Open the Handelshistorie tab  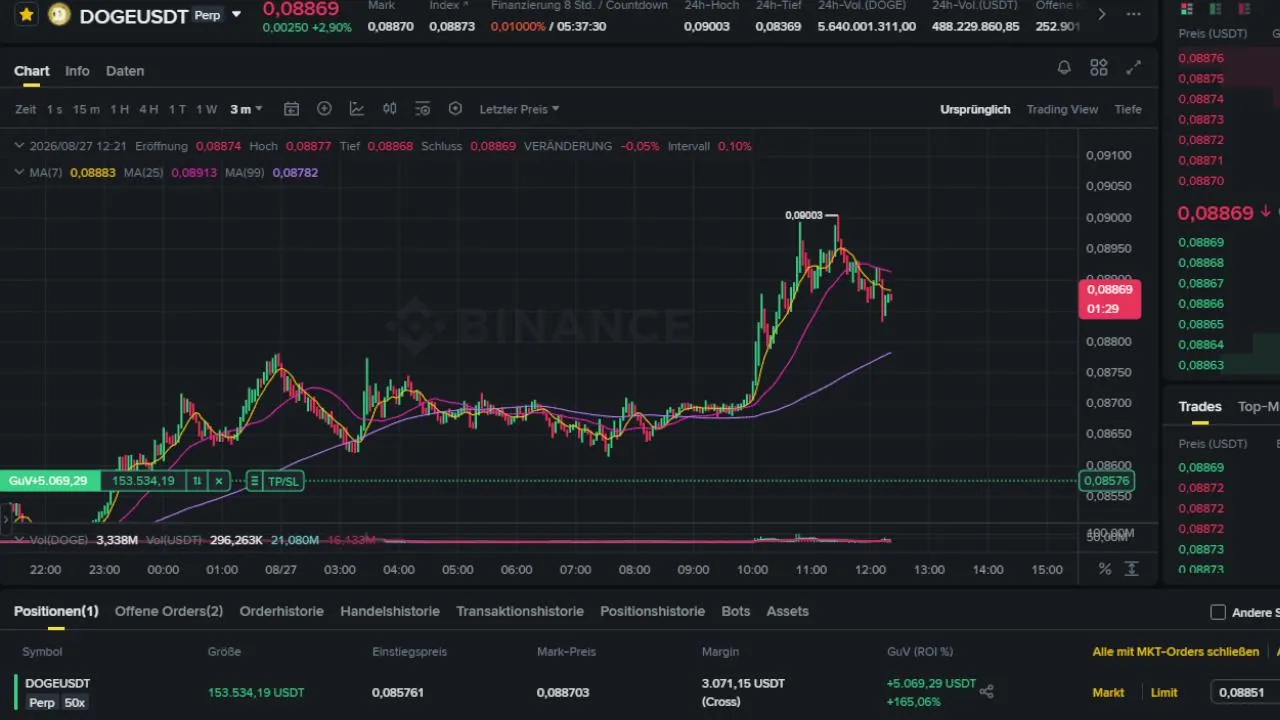click(x=390, y=611)
